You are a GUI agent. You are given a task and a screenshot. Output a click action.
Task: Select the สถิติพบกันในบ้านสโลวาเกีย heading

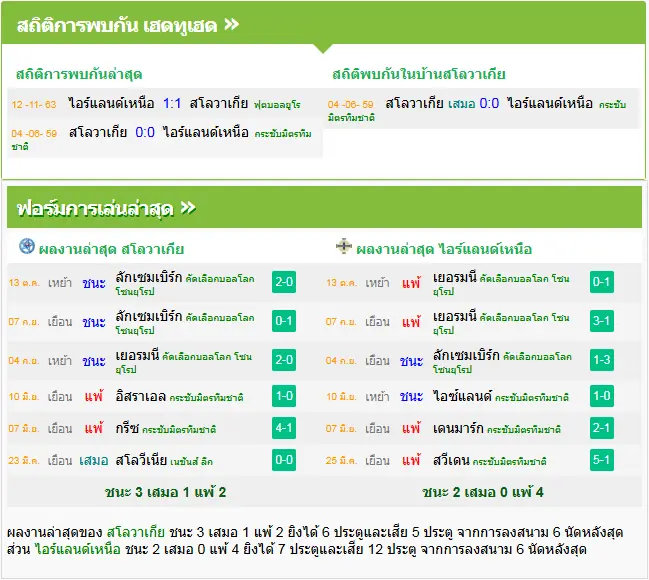point(418,75)
